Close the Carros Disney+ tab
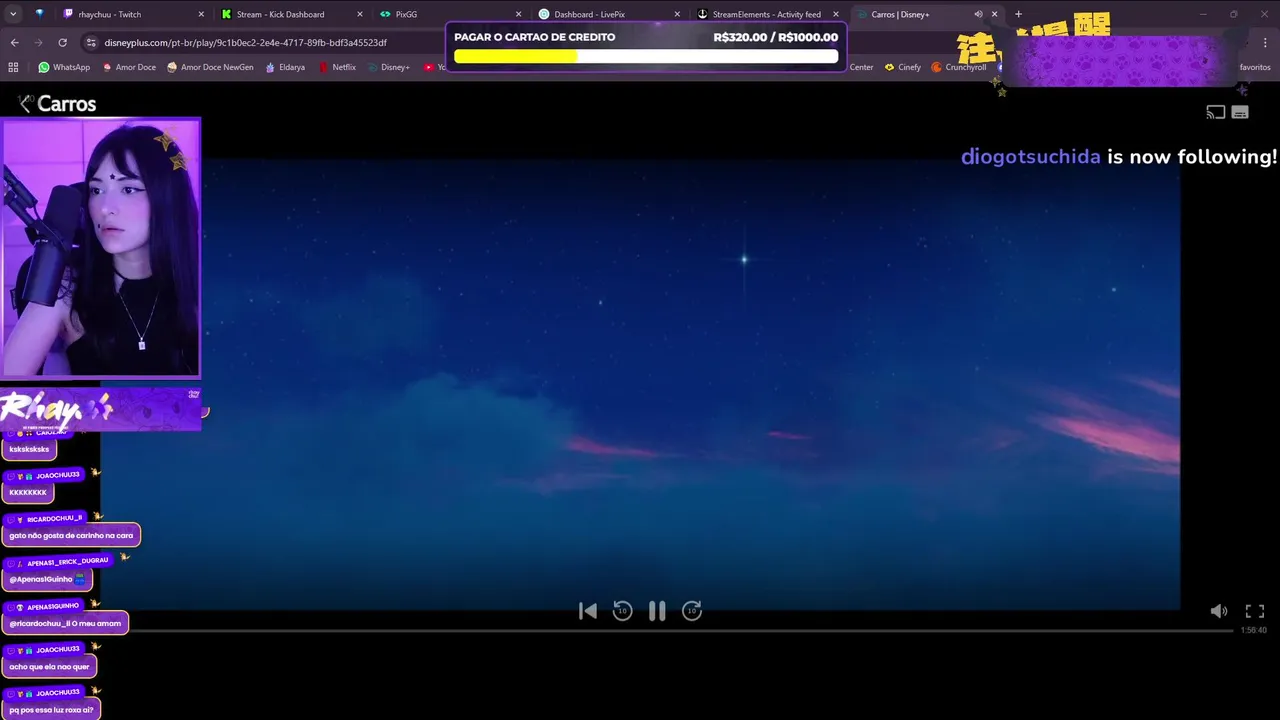The image size is (1280, 720). pos(994,14)
